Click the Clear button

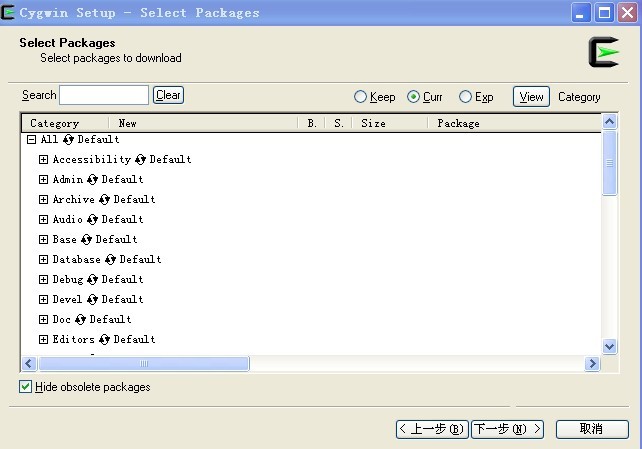pyautogui.click(x=168, y=95)
